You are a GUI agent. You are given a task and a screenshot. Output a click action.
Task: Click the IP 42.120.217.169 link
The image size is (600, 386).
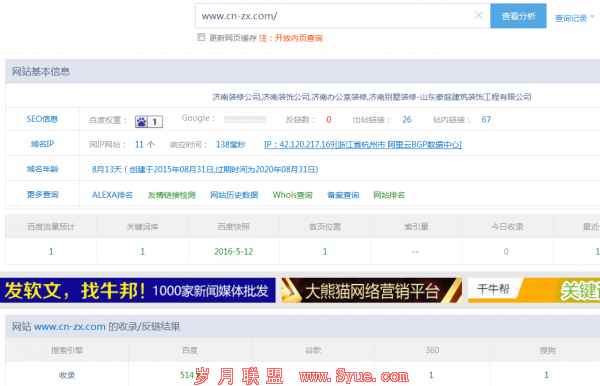click(363, 145)
